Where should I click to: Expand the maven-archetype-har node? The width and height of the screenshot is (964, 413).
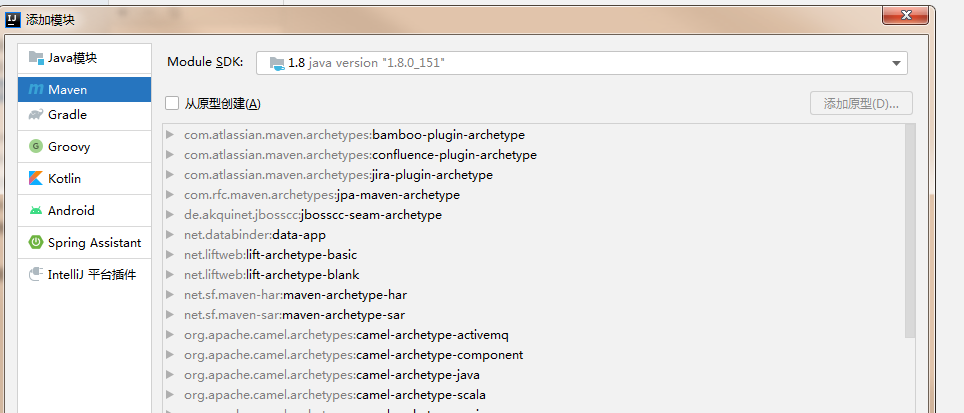[170, 295]
